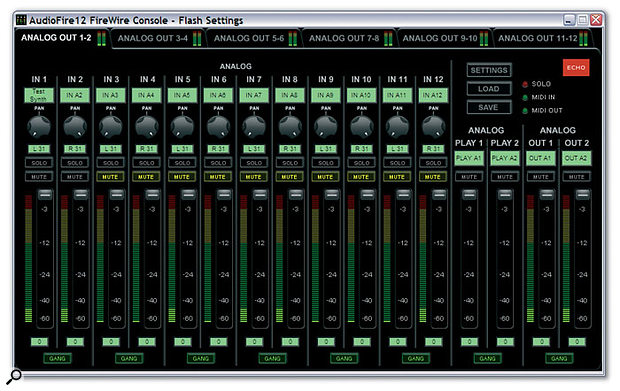620x391 pixels.
Task: Select the ANALOG OUT 1-2 tab
Action: pyautogui.click(x=62, y=38)
